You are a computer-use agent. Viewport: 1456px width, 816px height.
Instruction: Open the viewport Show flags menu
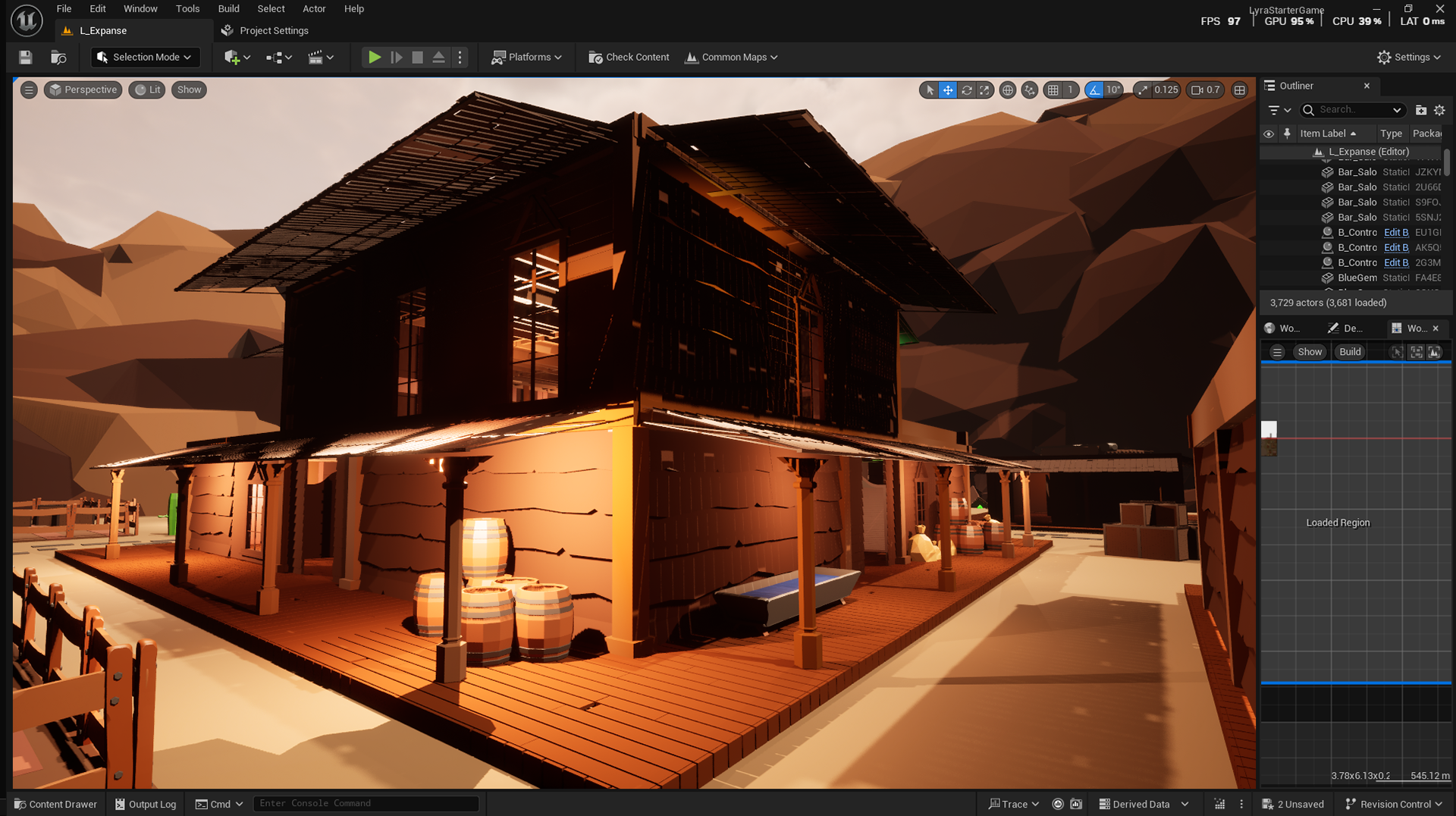[189, 90]
